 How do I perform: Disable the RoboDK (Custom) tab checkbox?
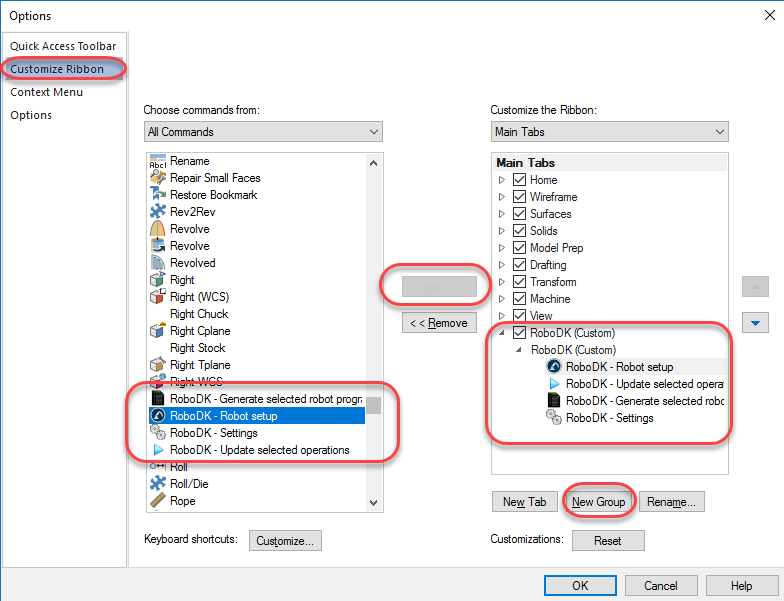coord(519,333)
